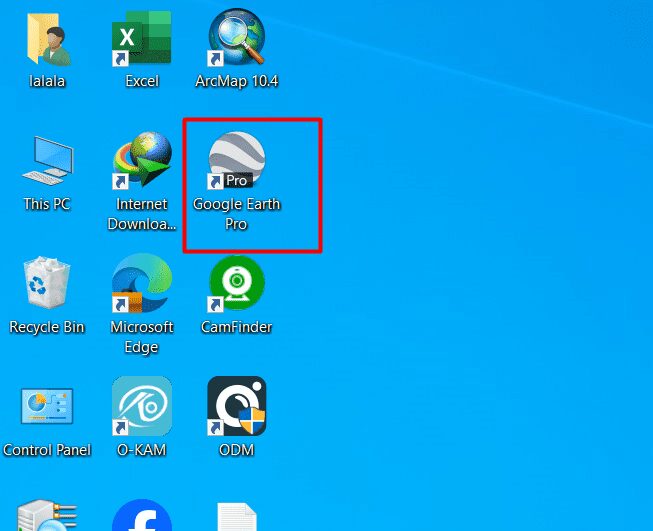653x531 pixels.
Task: Select the CamFinder webcam shortcut icon
Action: click(237, 283)
